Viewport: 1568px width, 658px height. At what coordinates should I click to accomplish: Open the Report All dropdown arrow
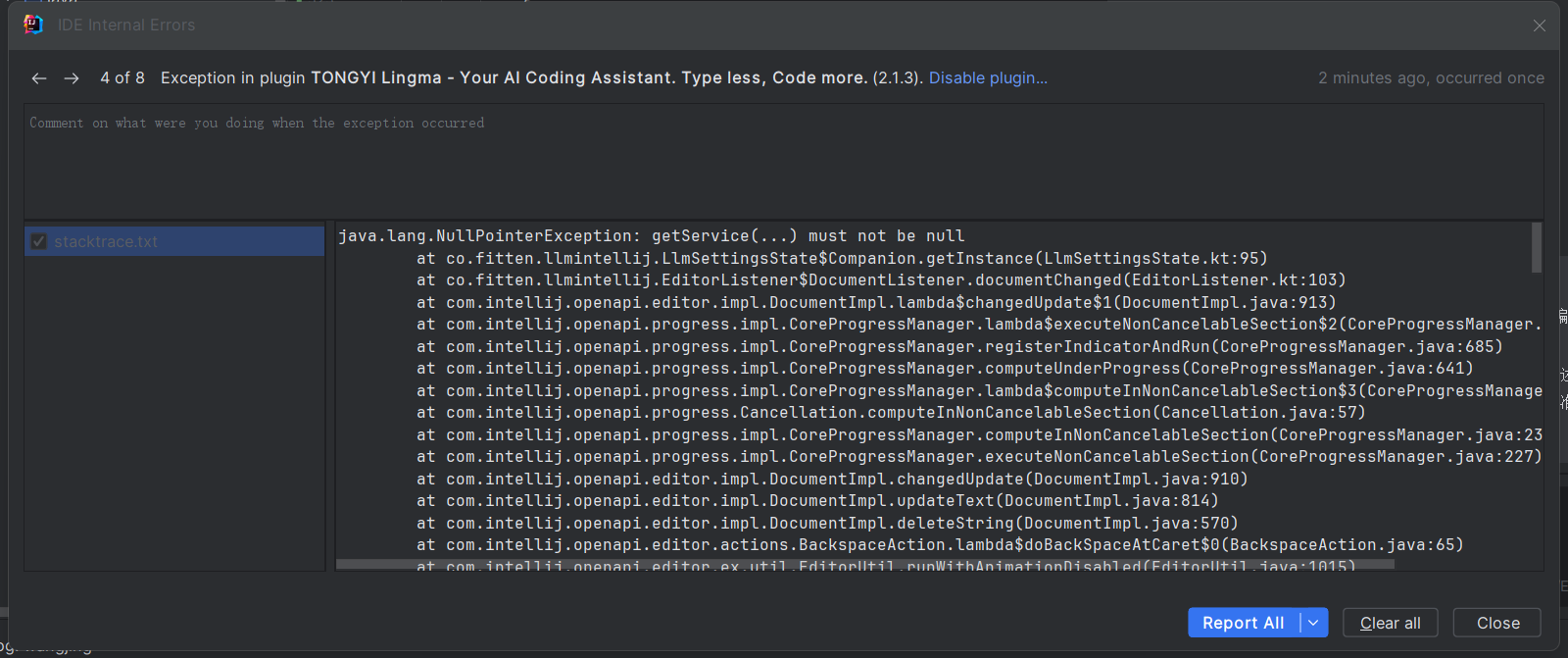pyautogui.click(x=1314, y=623)
